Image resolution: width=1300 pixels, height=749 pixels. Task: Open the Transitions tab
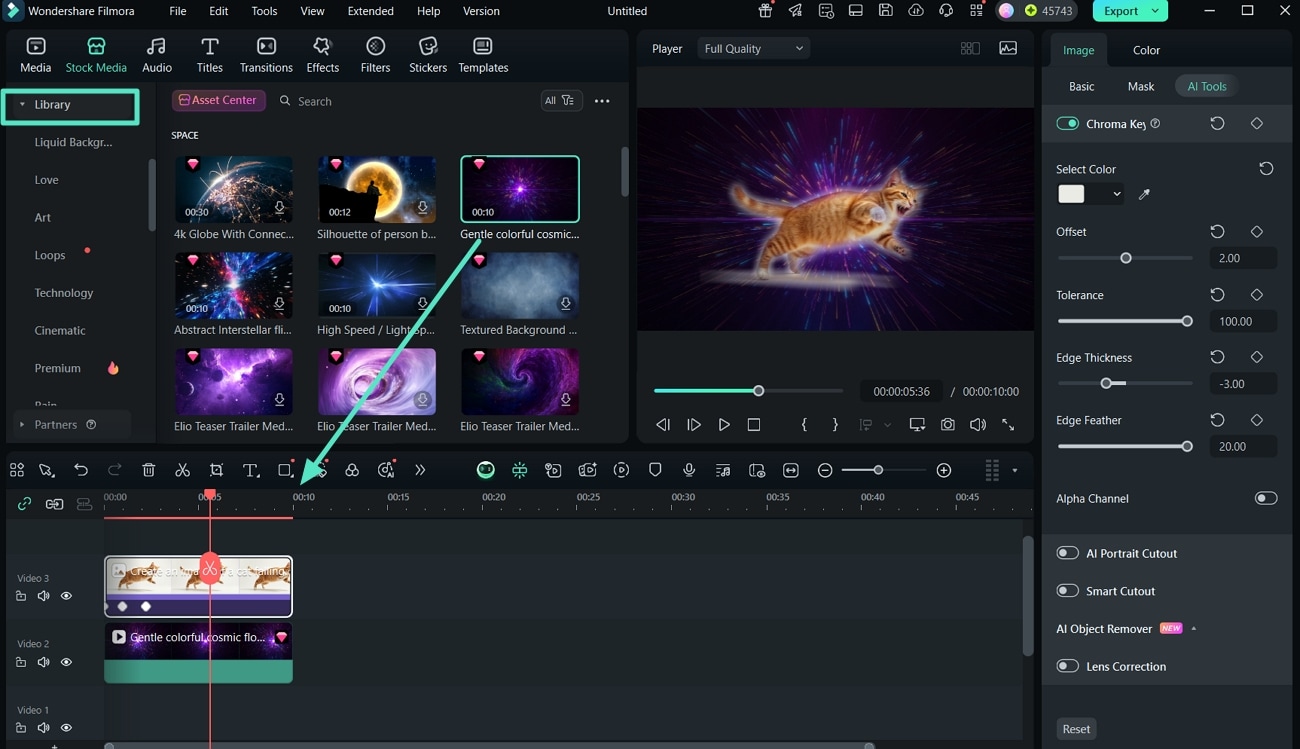(266, 55)
